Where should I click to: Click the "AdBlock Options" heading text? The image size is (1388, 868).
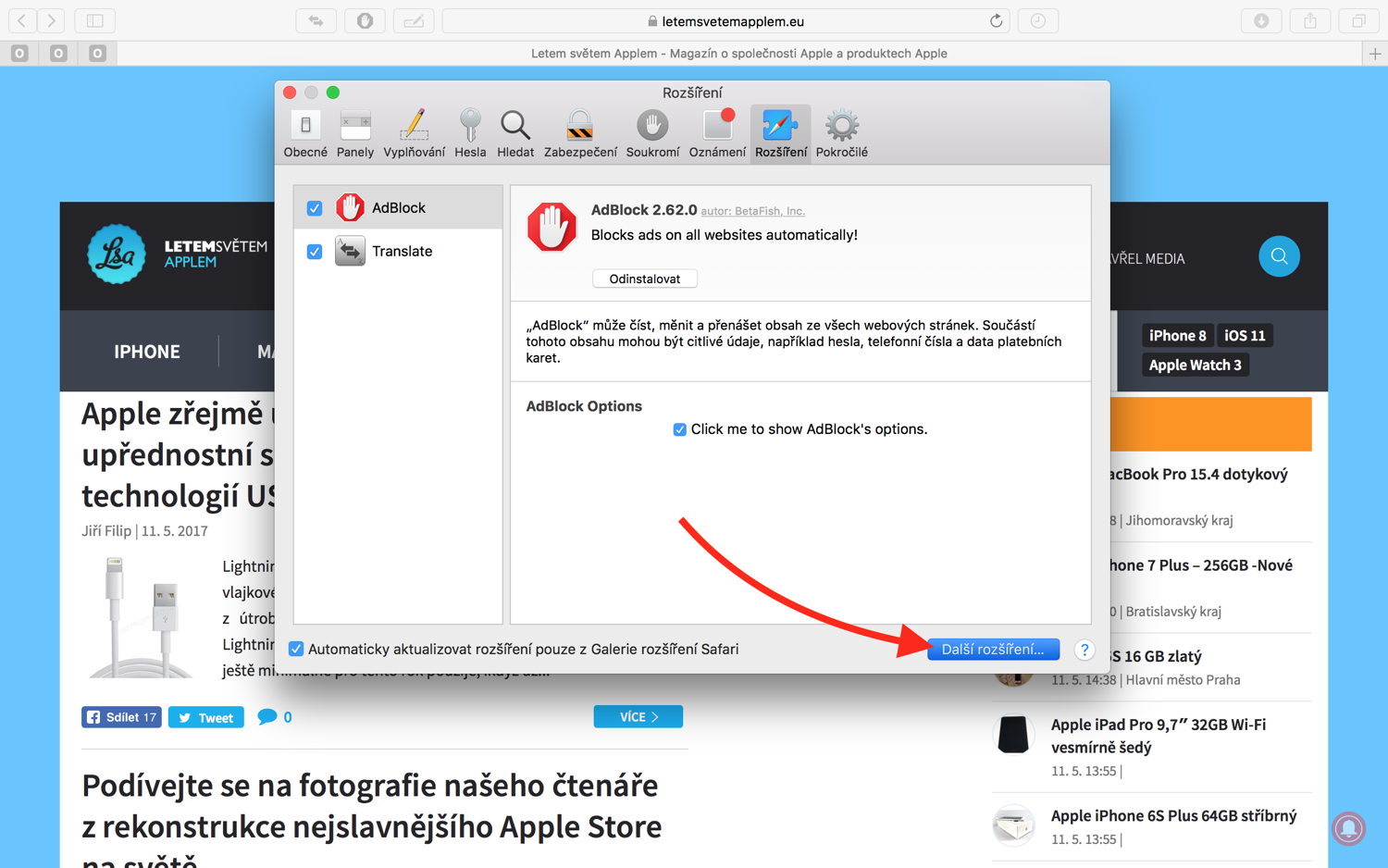(x=584, y=406)
